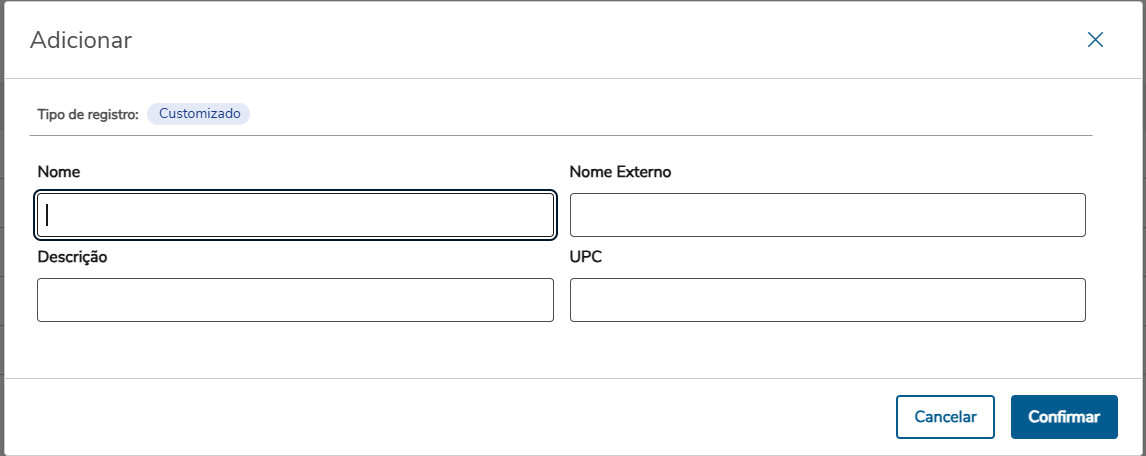Viewport: 1146px width, 456px height.
Task: Click the Nome field label
Action: [x=59, y=172]
